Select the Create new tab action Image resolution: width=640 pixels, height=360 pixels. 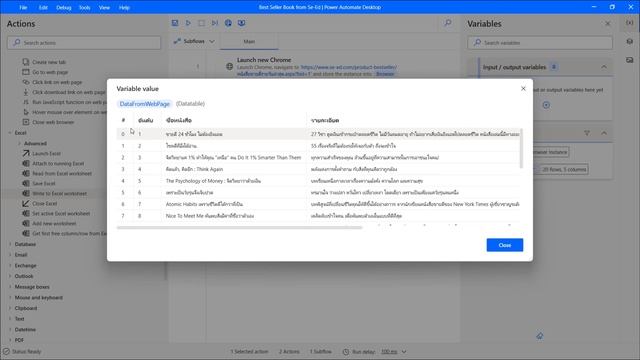pos(49,62)
